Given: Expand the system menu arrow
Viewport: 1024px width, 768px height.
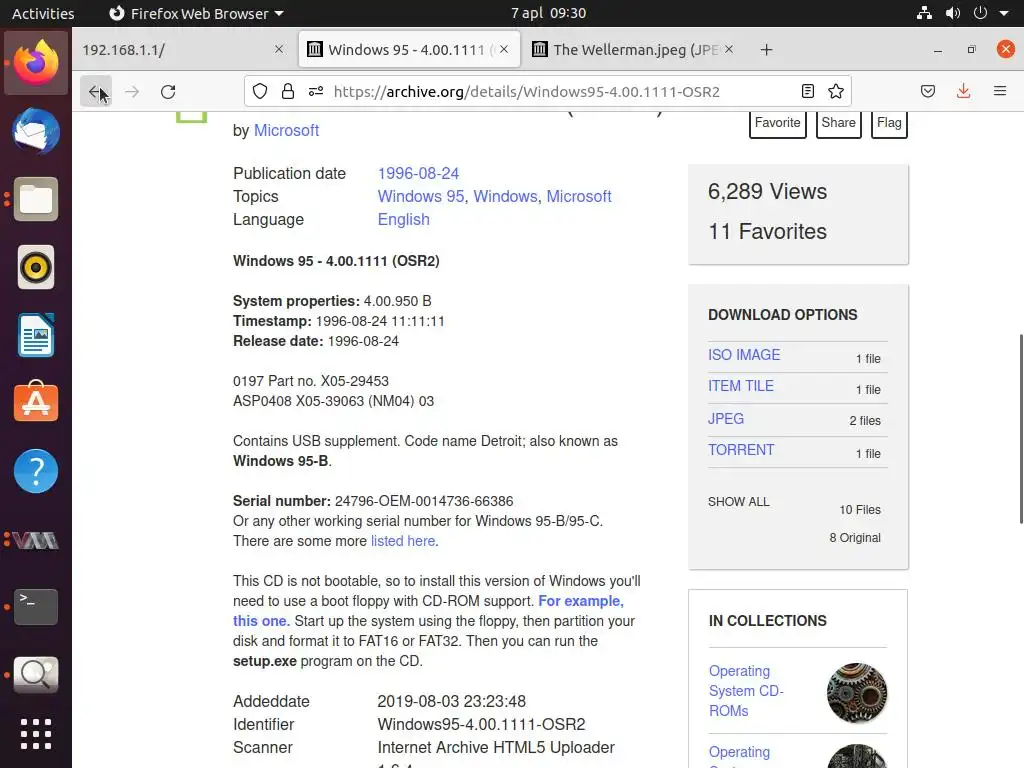Looking at the screenshot, I should point(1004,13).
